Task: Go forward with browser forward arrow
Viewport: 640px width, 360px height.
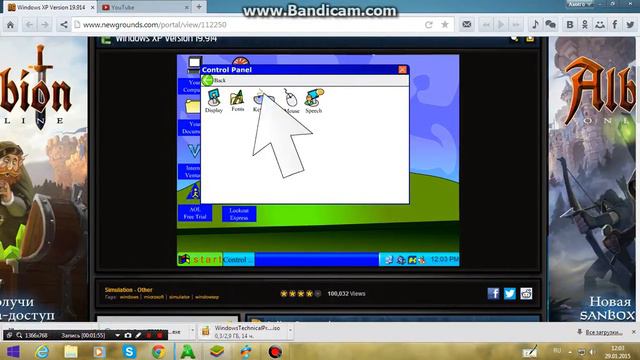Action: 45,25
